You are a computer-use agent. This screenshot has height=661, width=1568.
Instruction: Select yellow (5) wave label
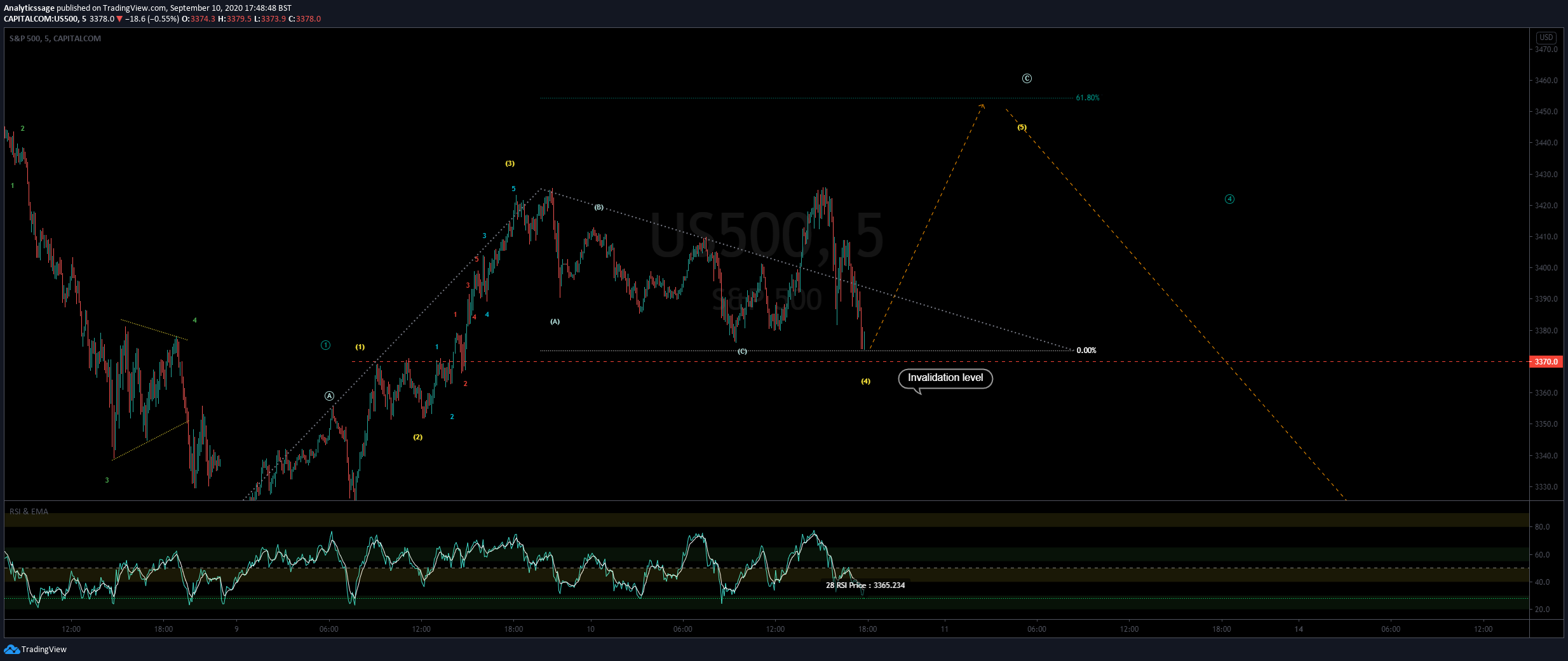click(1022, 128)
